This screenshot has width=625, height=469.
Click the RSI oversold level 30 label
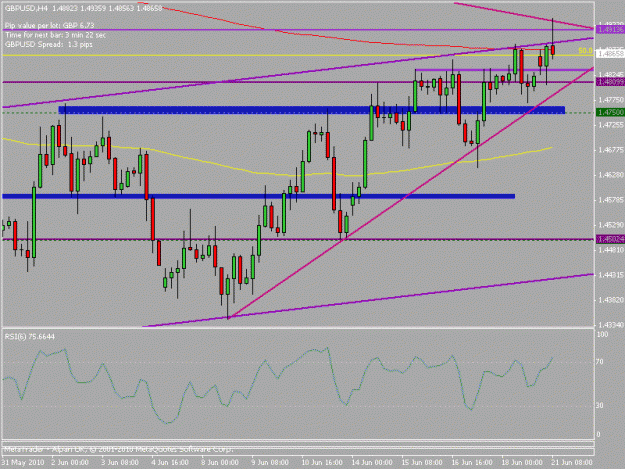point(600,405)
